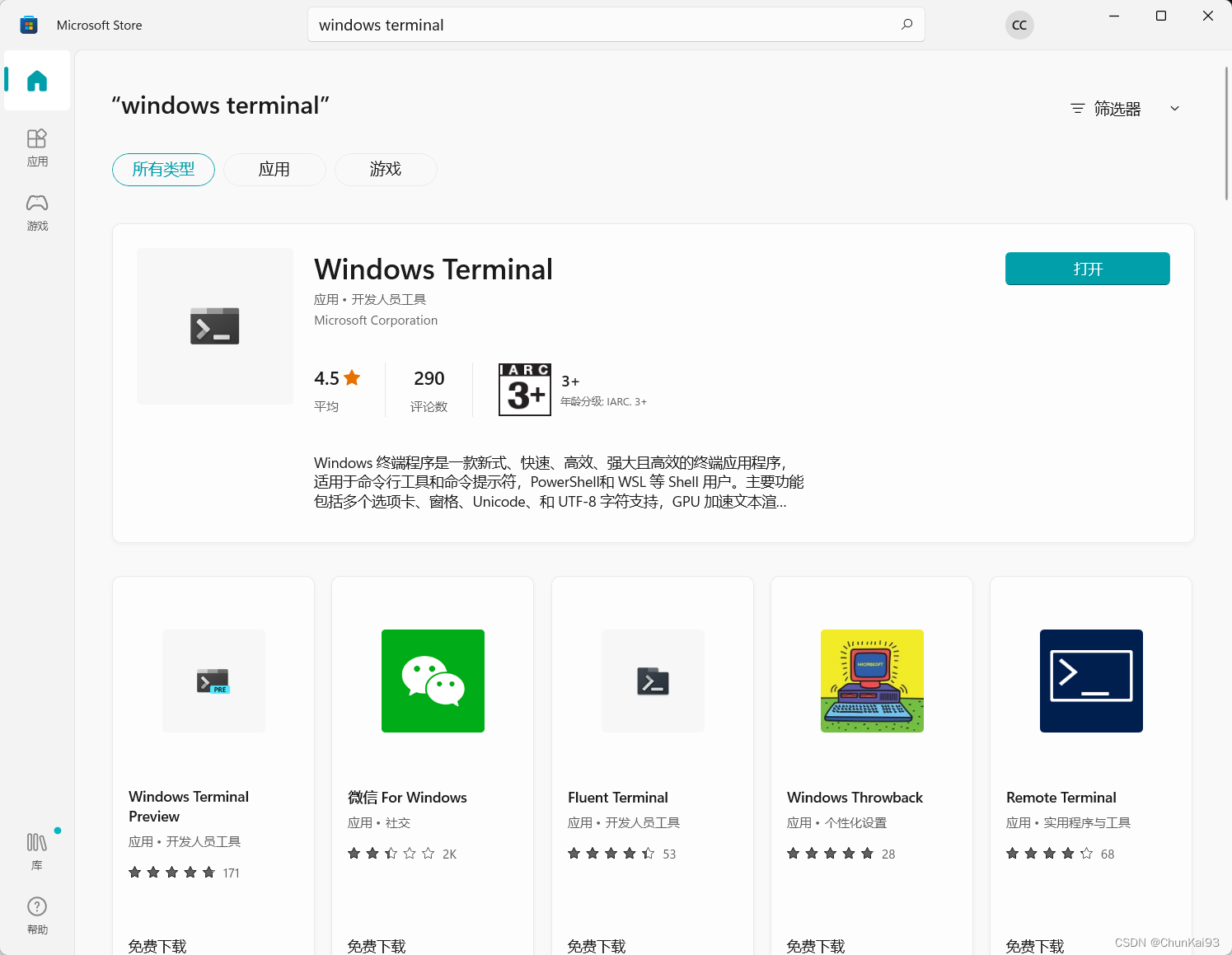
Task: Click the vertical scrollbar
Action: point(1226,133)
